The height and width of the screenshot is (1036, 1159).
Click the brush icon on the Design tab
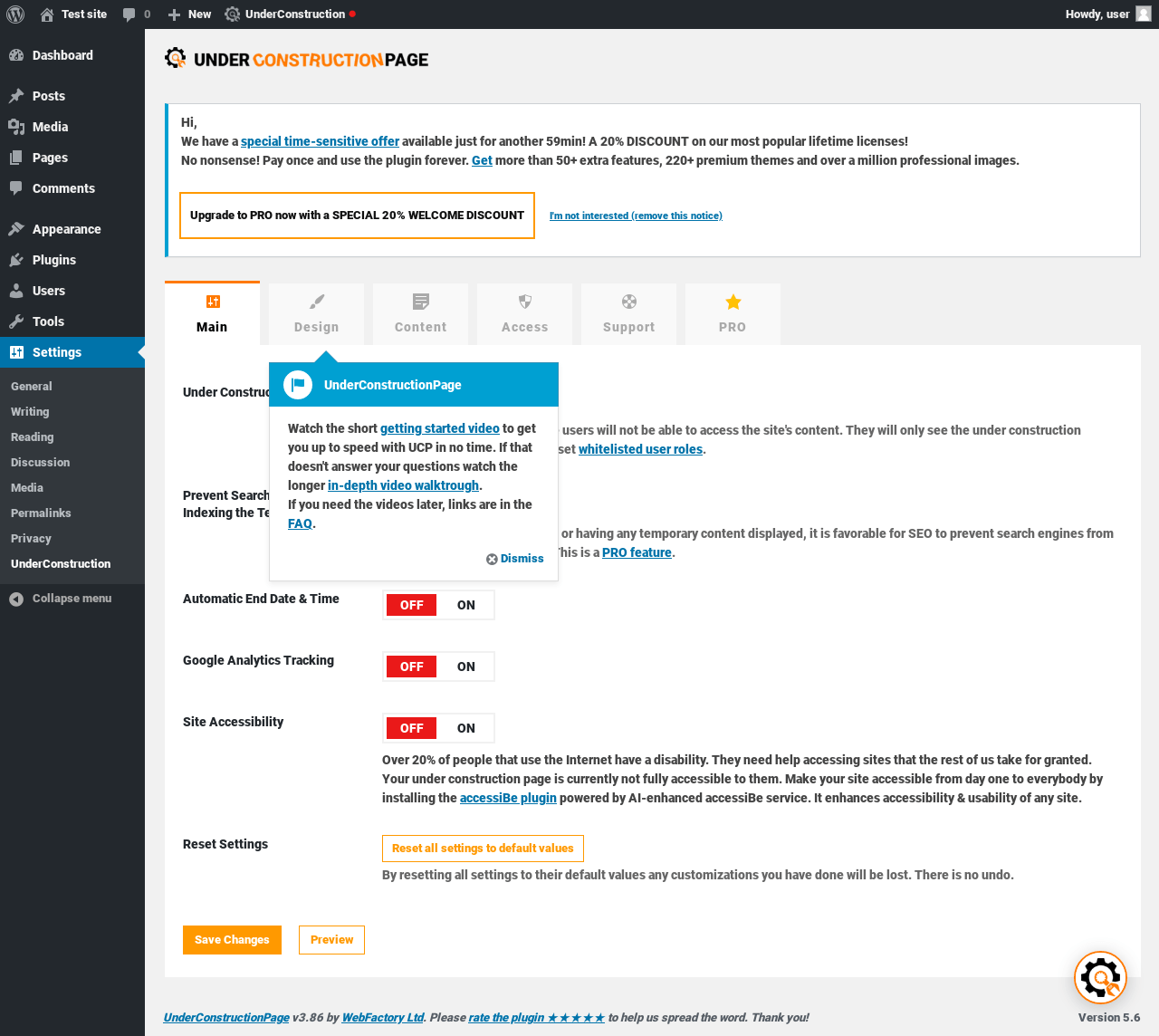317,302
